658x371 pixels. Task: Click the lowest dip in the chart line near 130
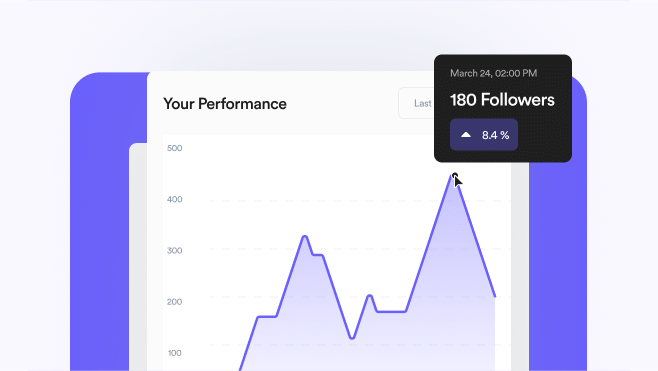pyautogui.click(x=352, y=337)
